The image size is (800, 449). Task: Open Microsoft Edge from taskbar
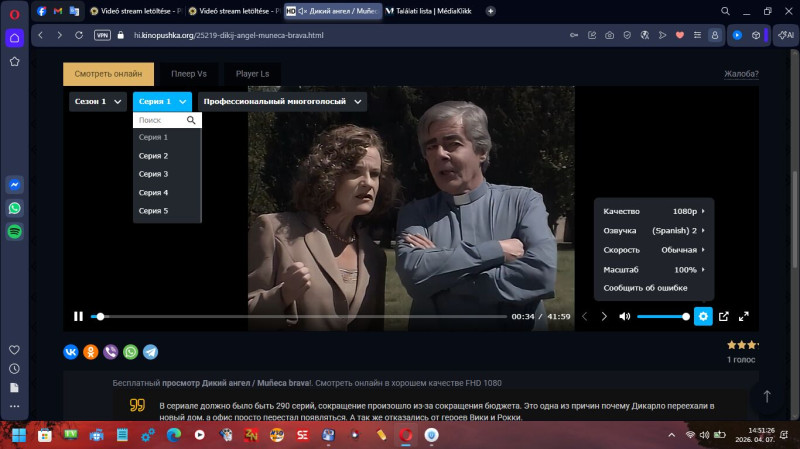[173, 435]
